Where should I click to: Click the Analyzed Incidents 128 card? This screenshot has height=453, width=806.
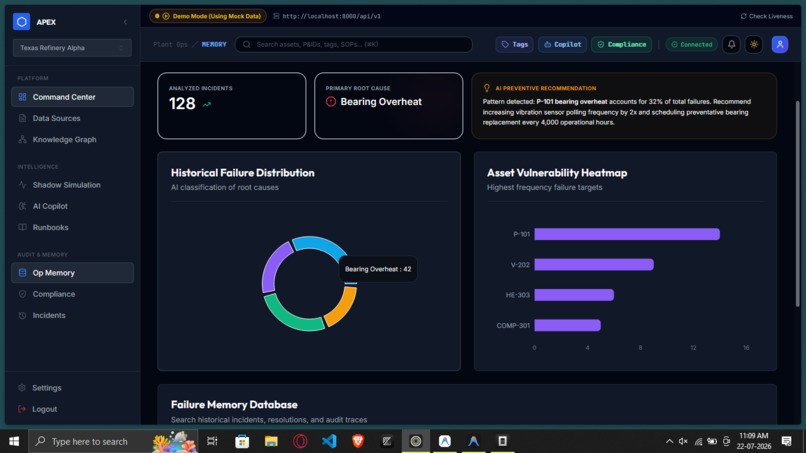click(232, 106)
